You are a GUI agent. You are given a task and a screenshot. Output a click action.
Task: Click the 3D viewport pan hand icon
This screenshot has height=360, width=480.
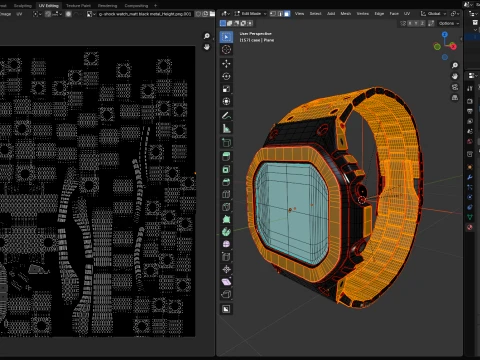[x=455, y=76]
